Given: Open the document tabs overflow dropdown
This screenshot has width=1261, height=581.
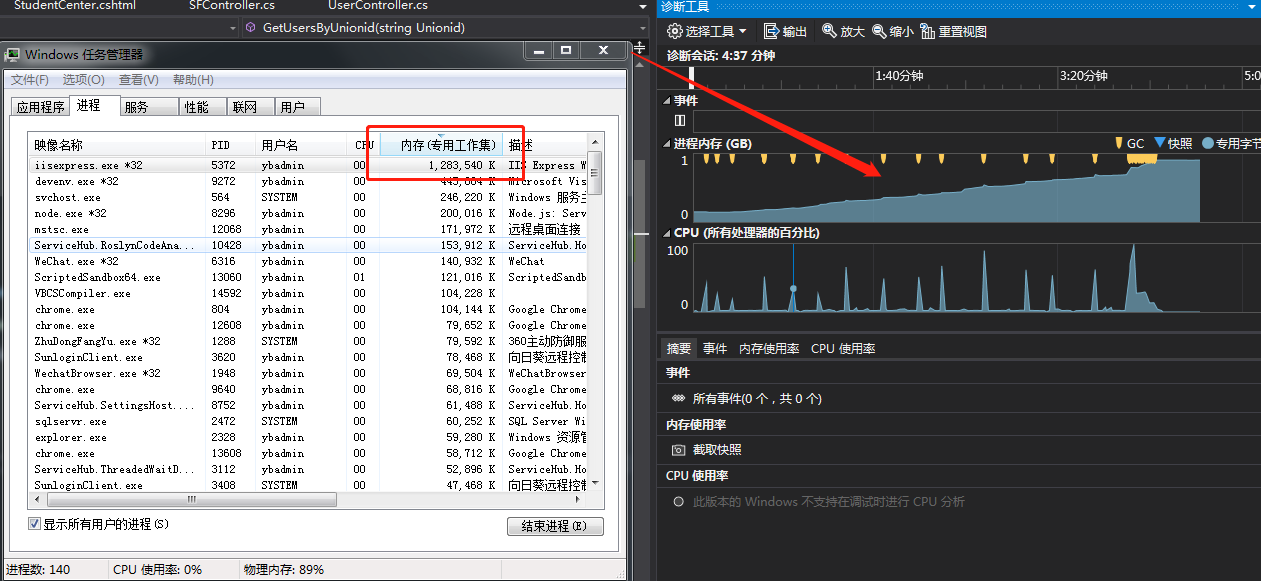Looking at the screenshot, I should 641,7.
